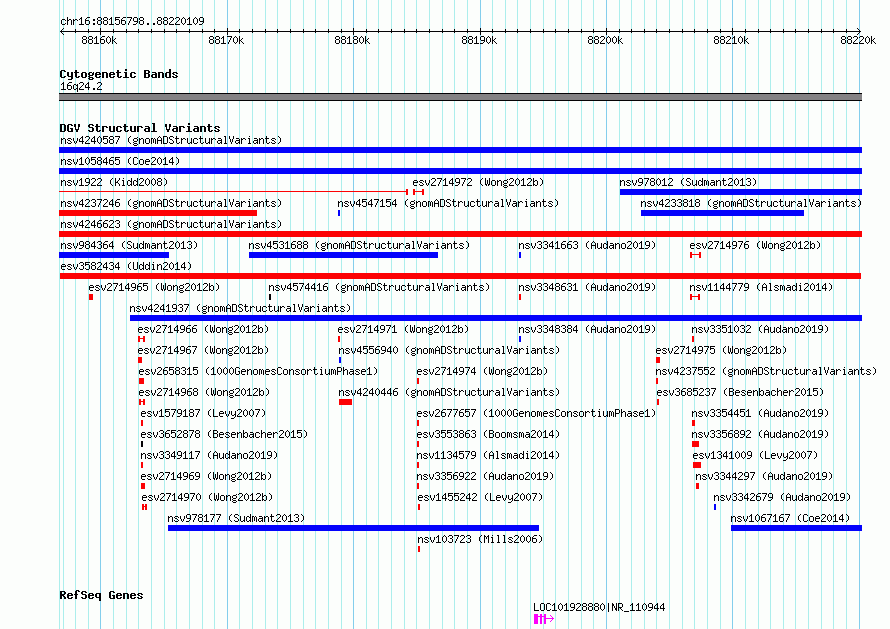Open nsv4237552 gnomAD variant label
The image size is (890, 629).
tap(766, 371)
